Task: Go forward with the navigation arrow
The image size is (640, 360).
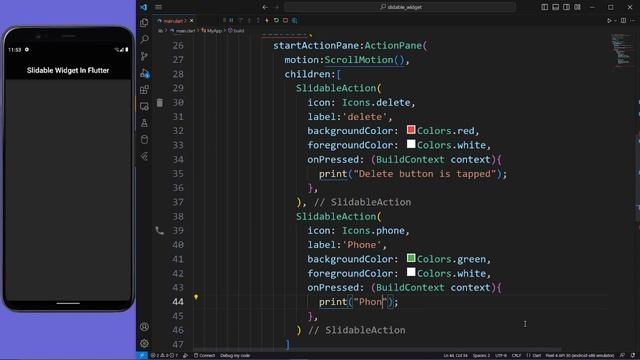Action: tap(276, 7)
